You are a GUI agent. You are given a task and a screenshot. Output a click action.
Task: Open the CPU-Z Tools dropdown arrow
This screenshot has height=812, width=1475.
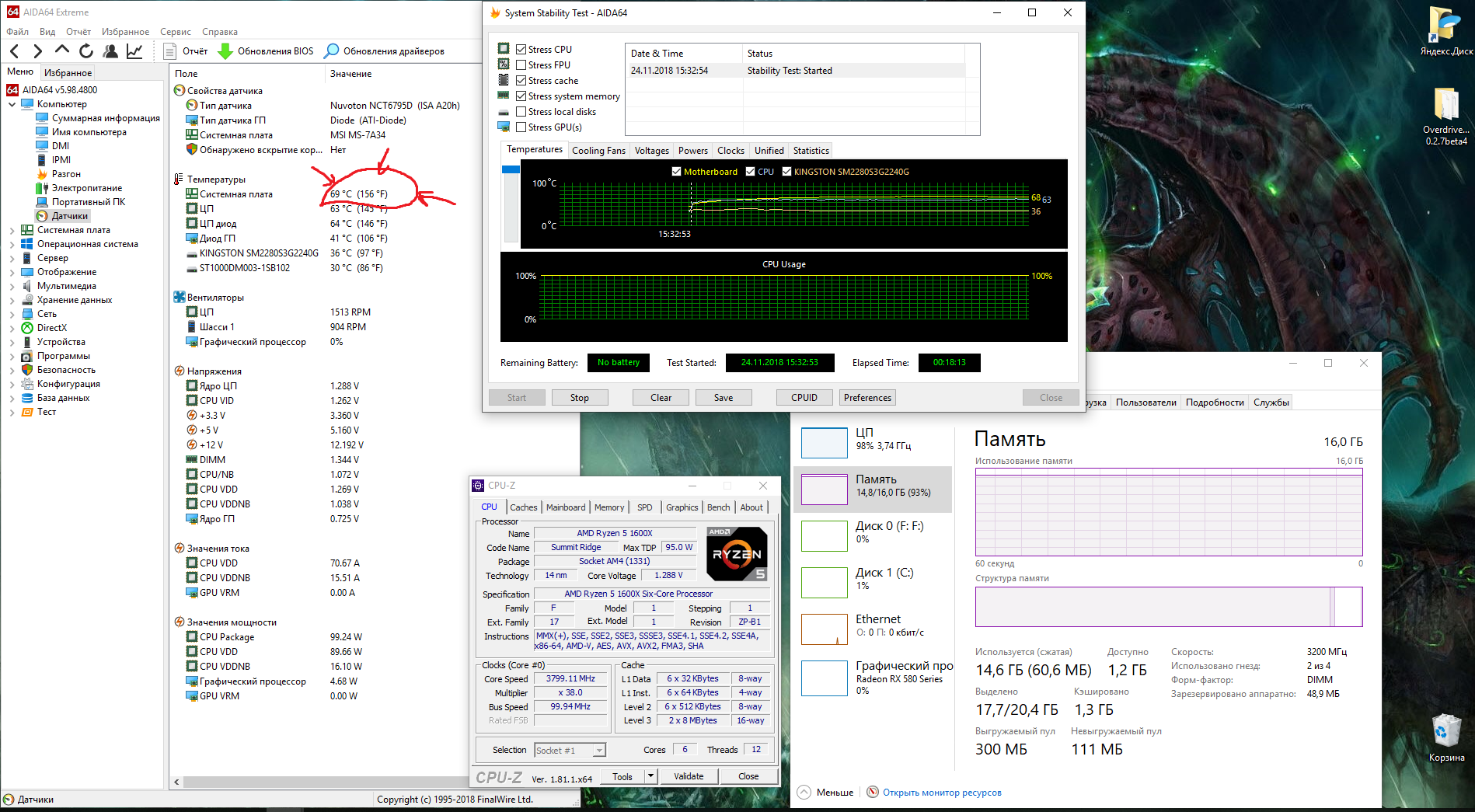tap(650, 776)
